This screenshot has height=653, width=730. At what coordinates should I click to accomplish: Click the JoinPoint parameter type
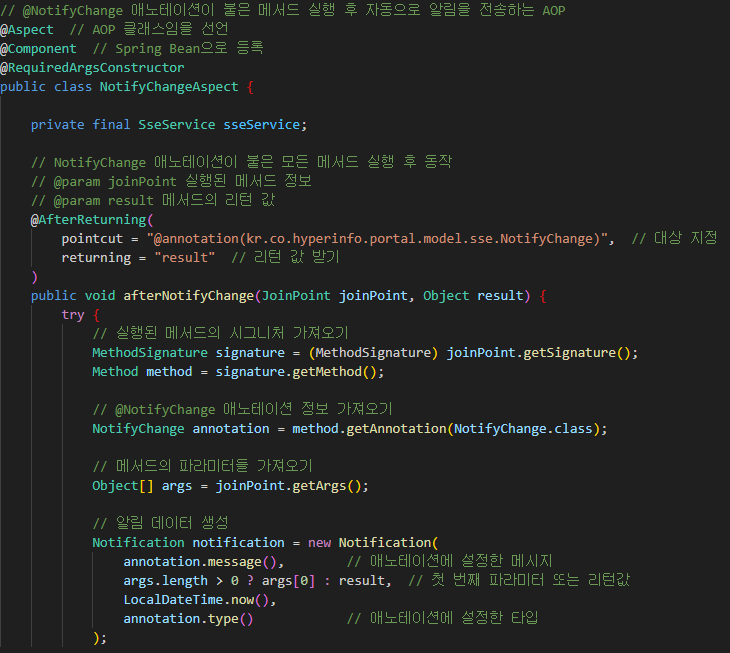pos(296,296)
